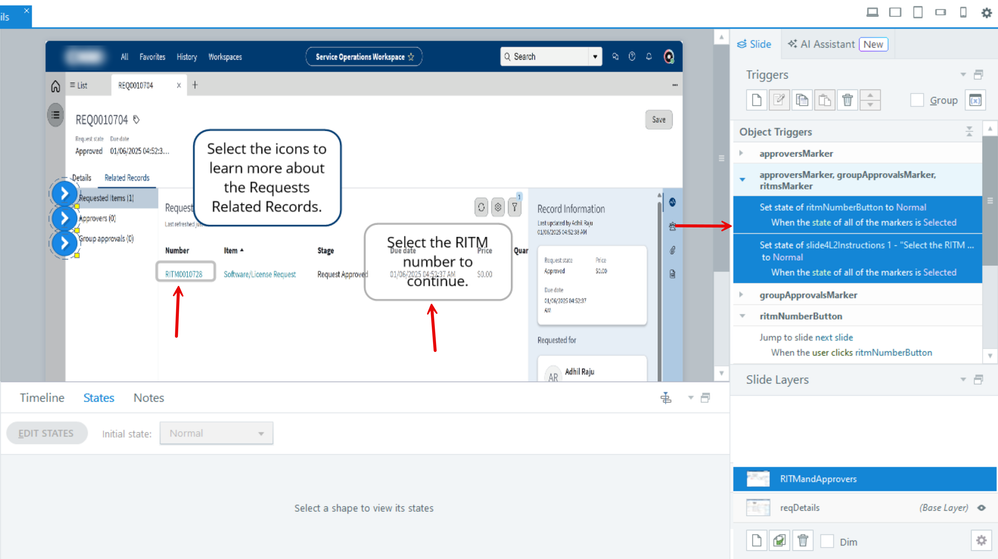Open the Initial state dropdown
This screenshot has width=998, height=559.
click(x=216, y=433)
